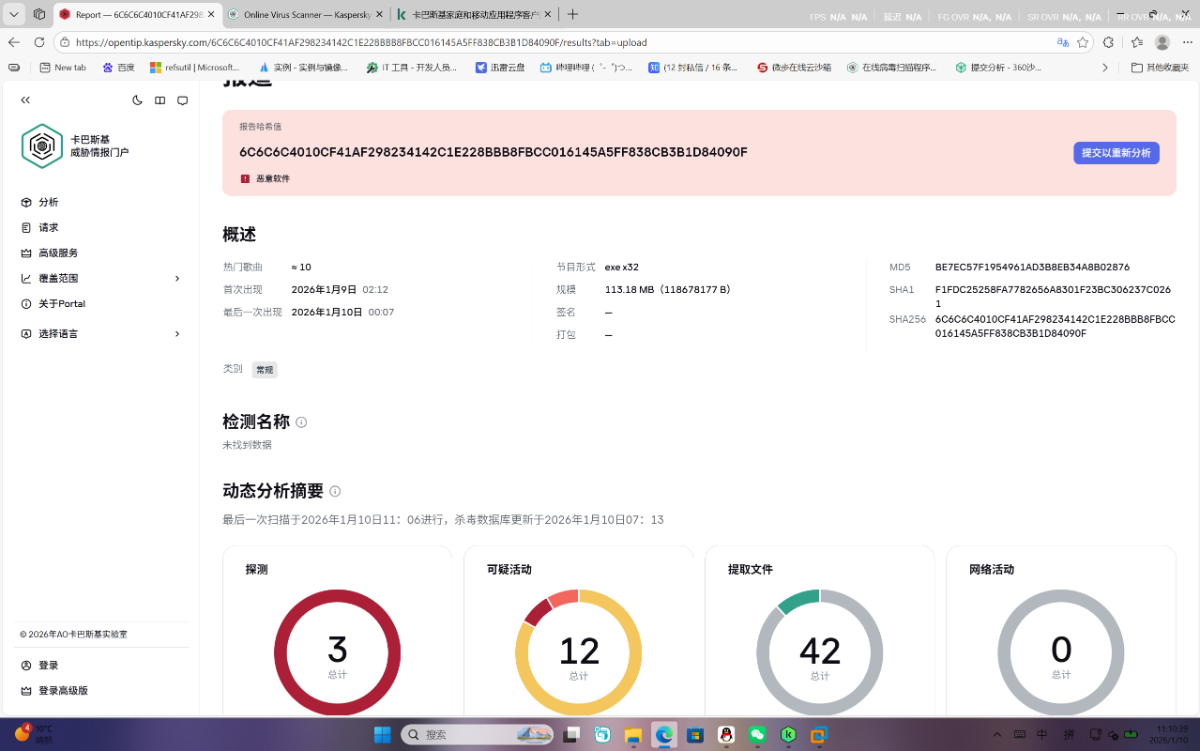The image size is (1200, 751).
Task: Click the red 探测 donut chart showing 3
Action: (x=337, y=652)
